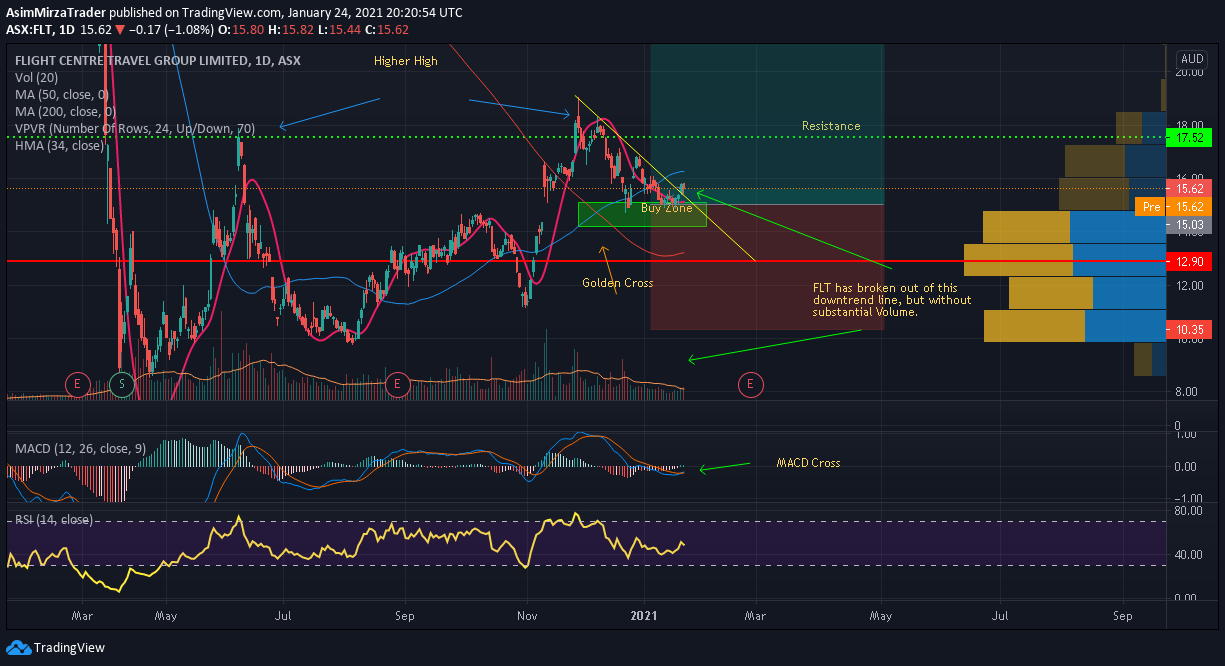Select the VPVR indicator legend

tap(135, 129)
